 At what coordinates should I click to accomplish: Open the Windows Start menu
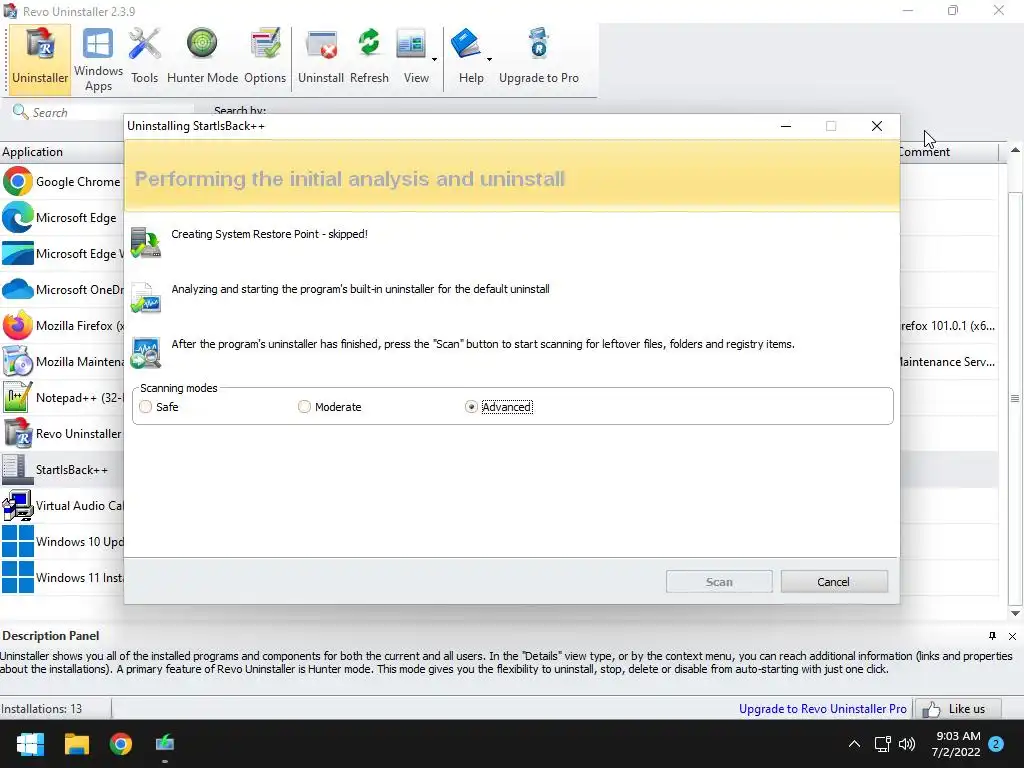[x=30, y=744]
